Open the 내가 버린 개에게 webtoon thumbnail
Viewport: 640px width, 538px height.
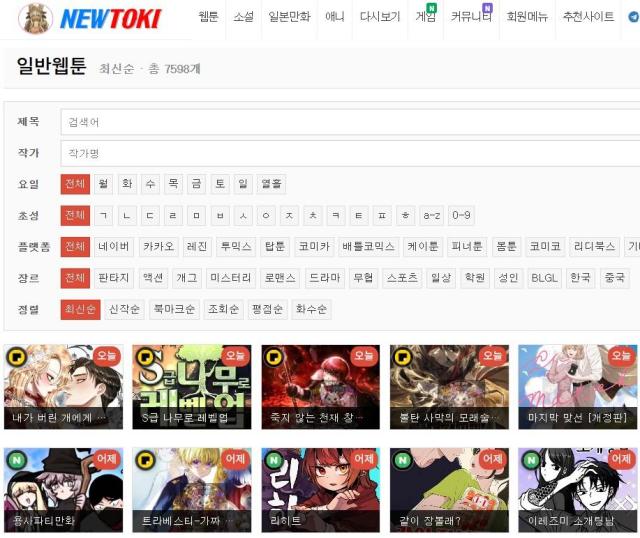[63, 387]
